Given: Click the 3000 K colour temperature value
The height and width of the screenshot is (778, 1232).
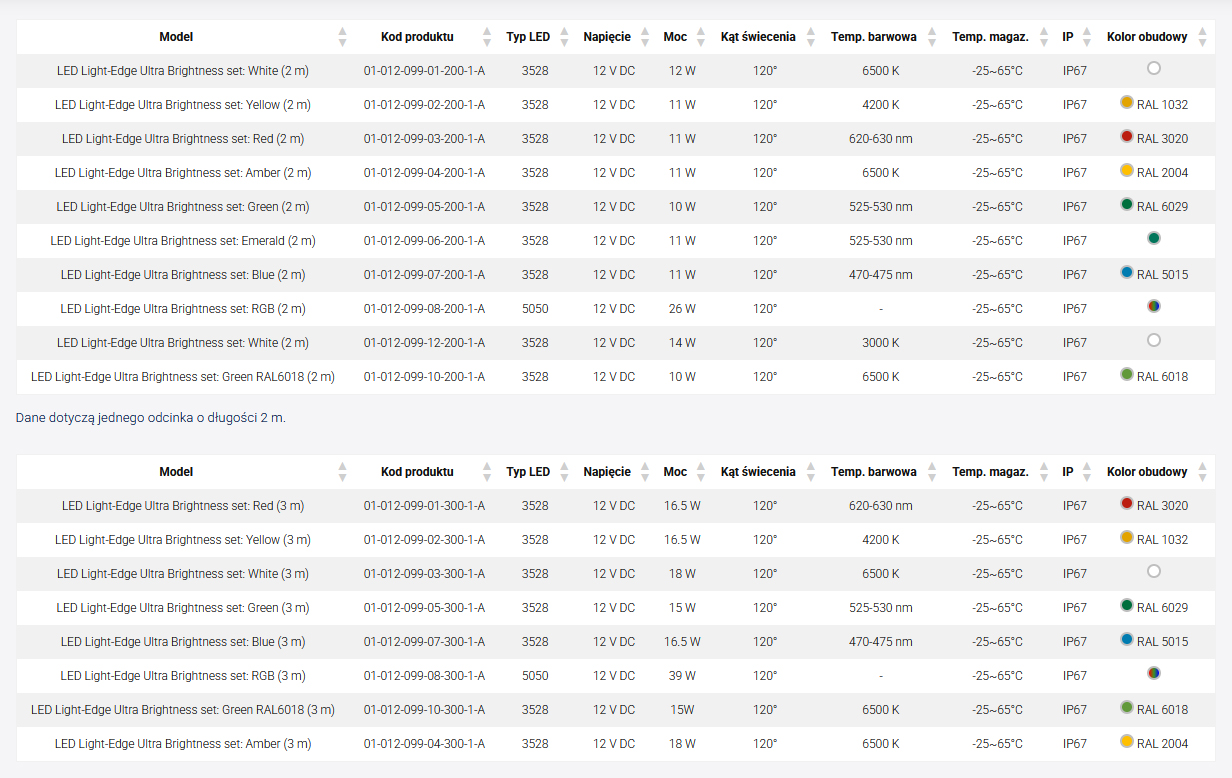Looking at the screenshot, I should click(x=880, y=343).
